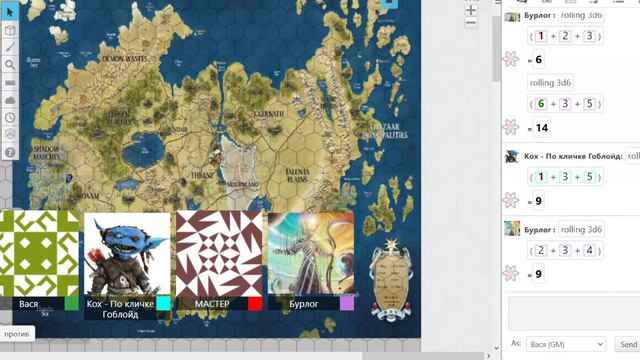Select the arrow Select tool
The image size is (640, 360).
tap(10, 12)
